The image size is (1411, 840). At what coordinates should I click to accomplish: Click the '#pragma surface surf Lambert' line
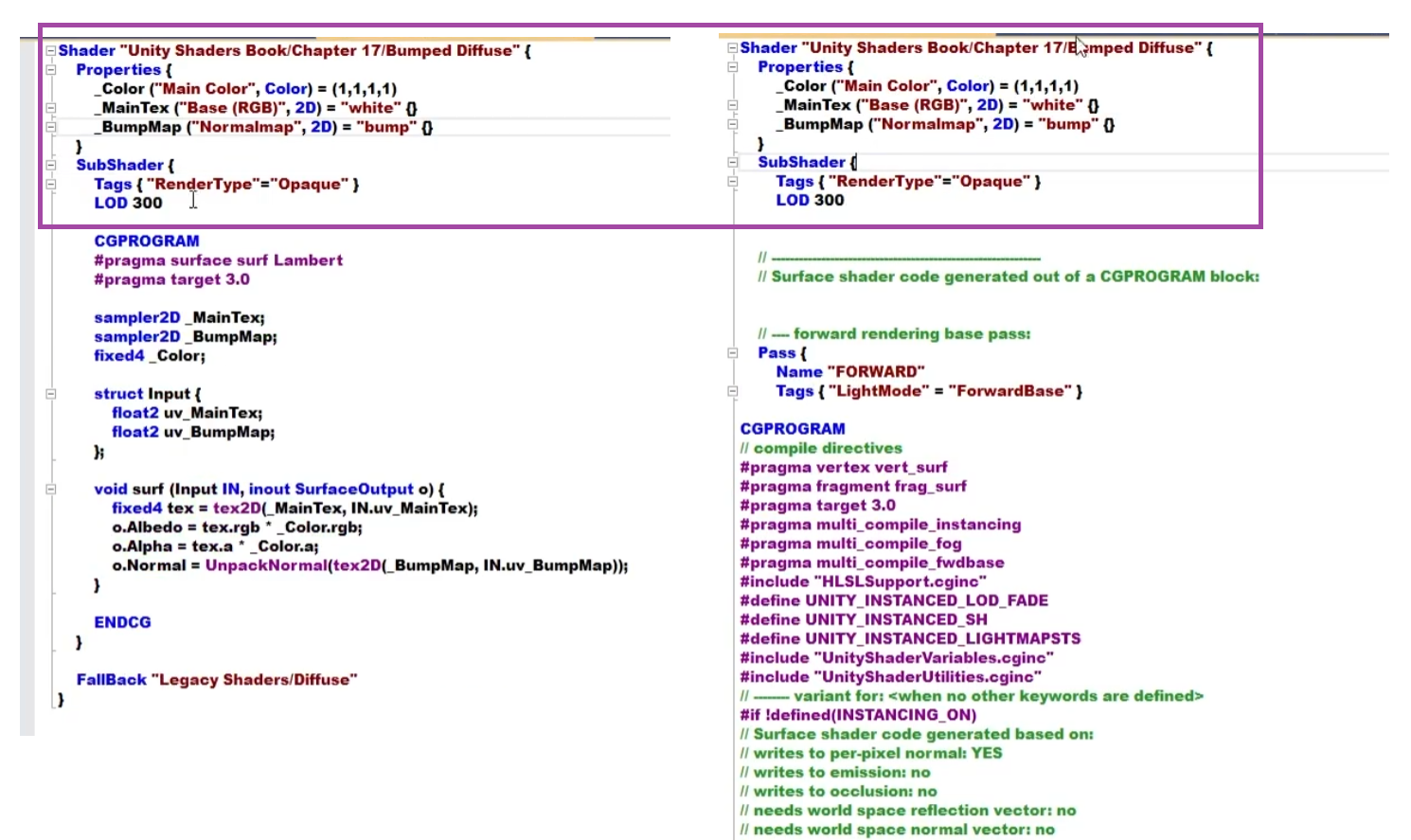(218, 260)
